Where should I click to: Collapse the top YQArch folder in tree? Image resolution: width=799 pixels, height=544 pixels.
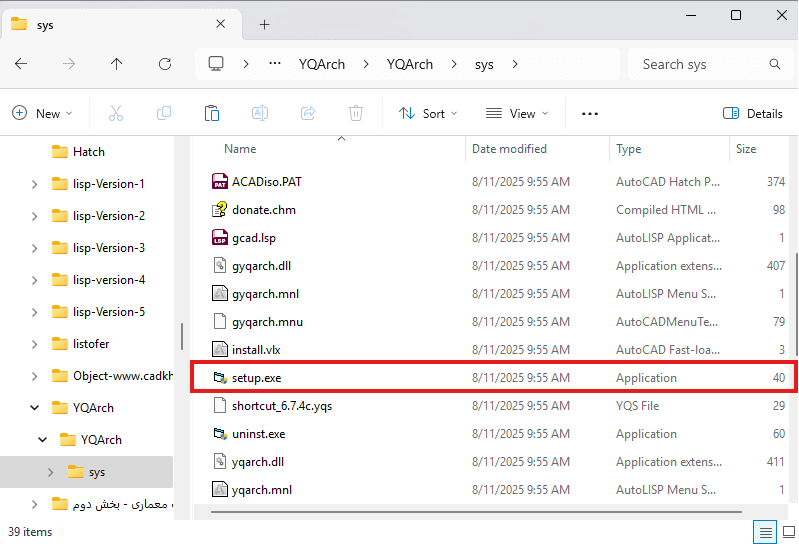[34, 407]
